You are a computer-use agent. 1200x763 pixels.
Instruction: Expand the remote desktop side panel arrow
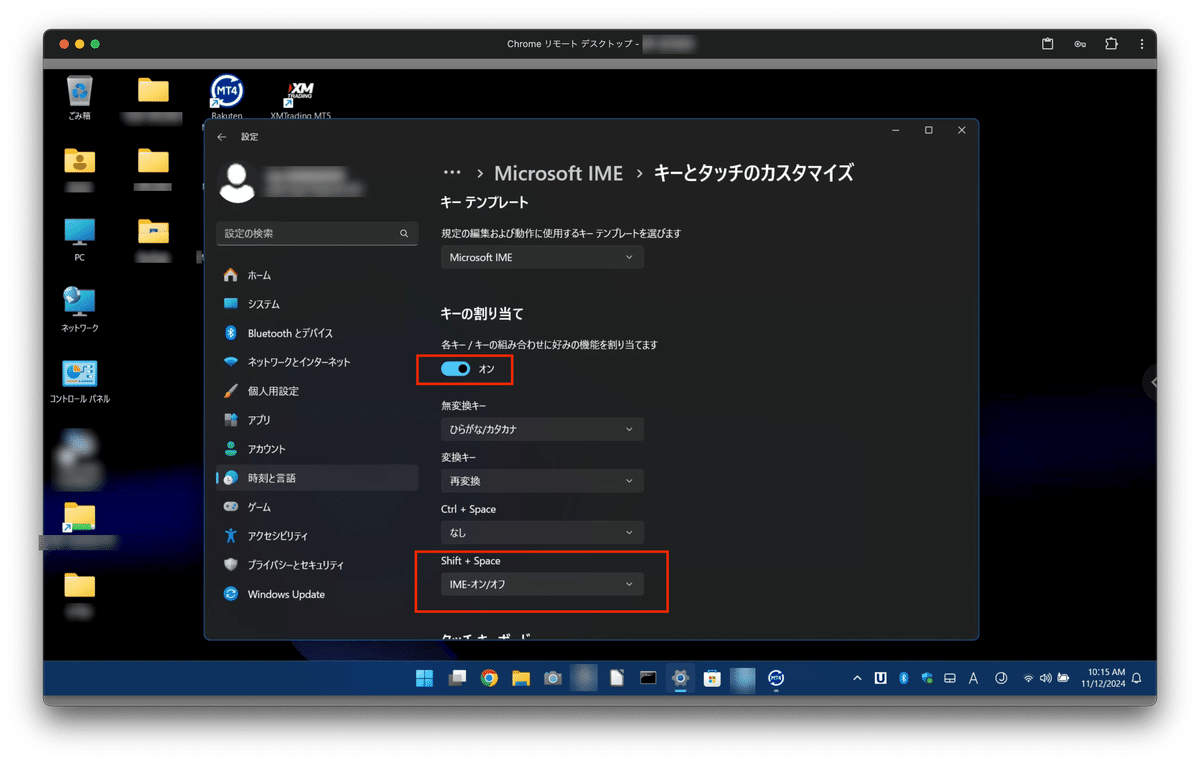1151,382
